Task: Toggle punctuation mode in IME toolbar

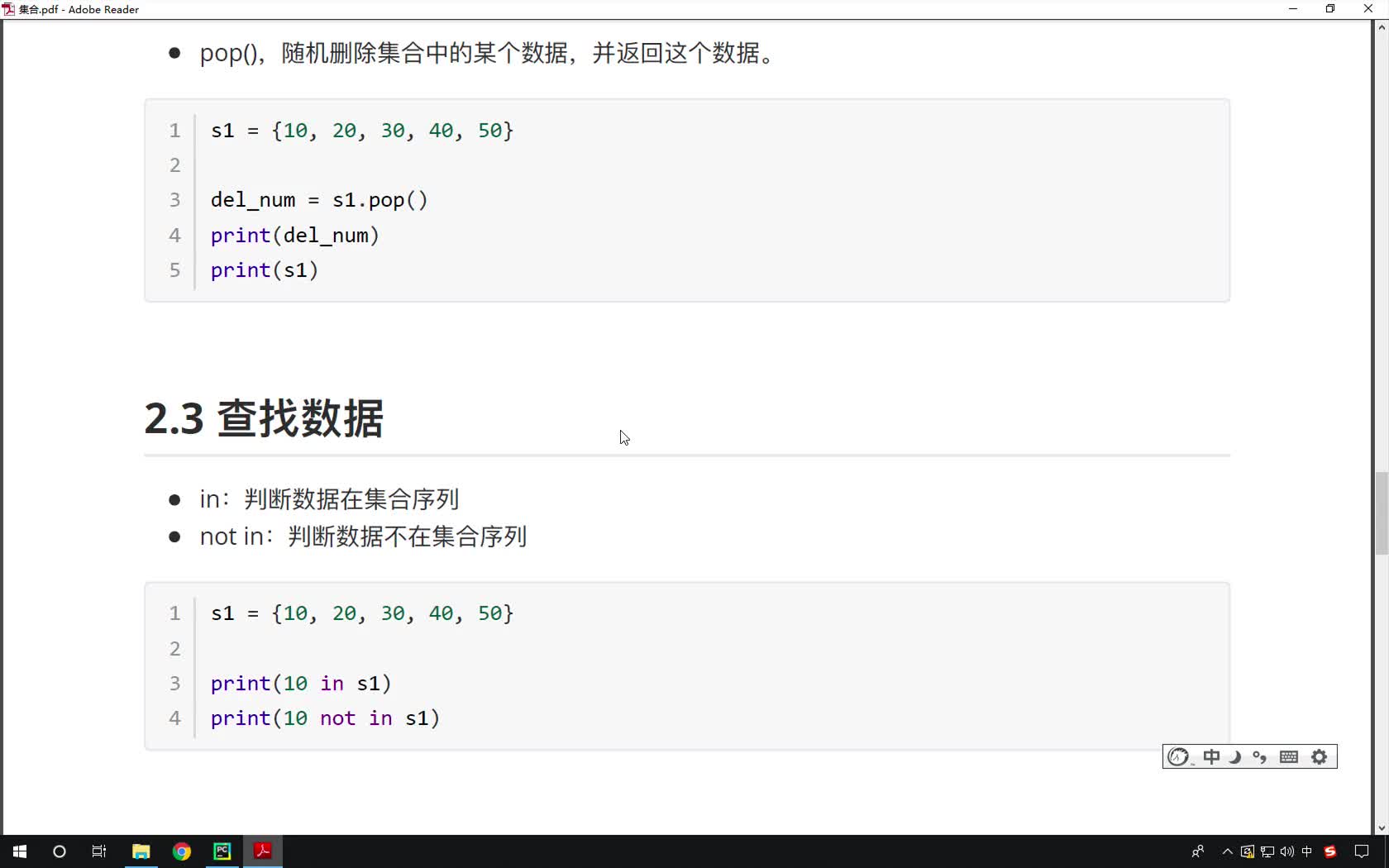Action: point(1260,756)
